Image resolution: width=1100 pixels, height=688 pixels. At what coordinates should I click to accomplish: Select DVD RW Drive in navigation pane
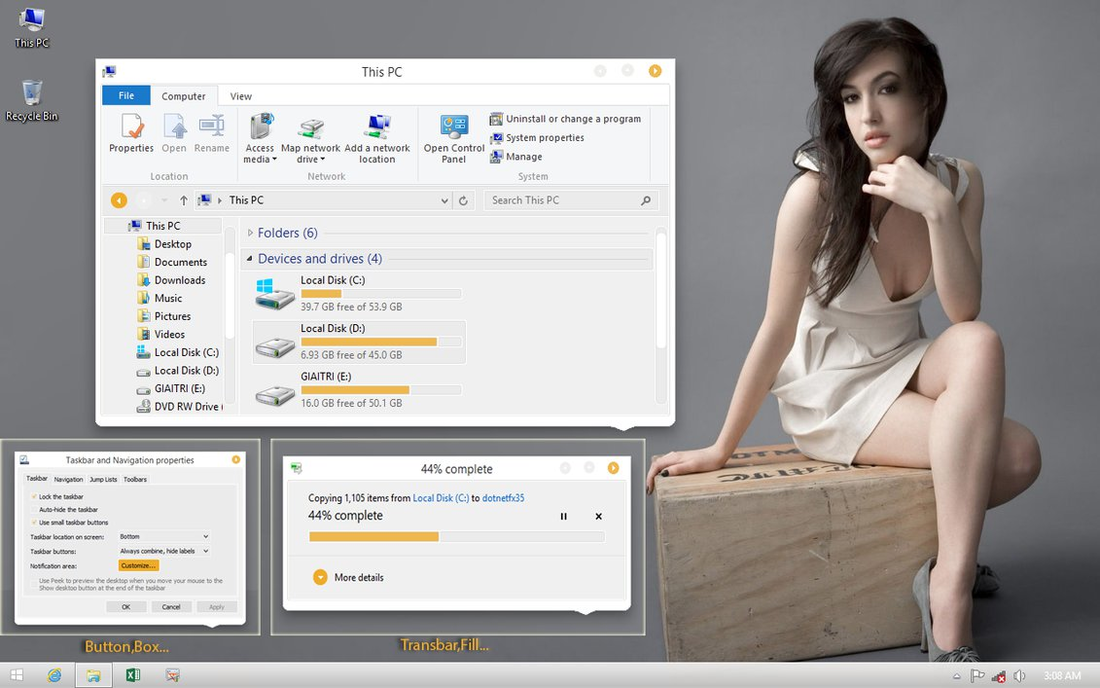coord(180,407)
